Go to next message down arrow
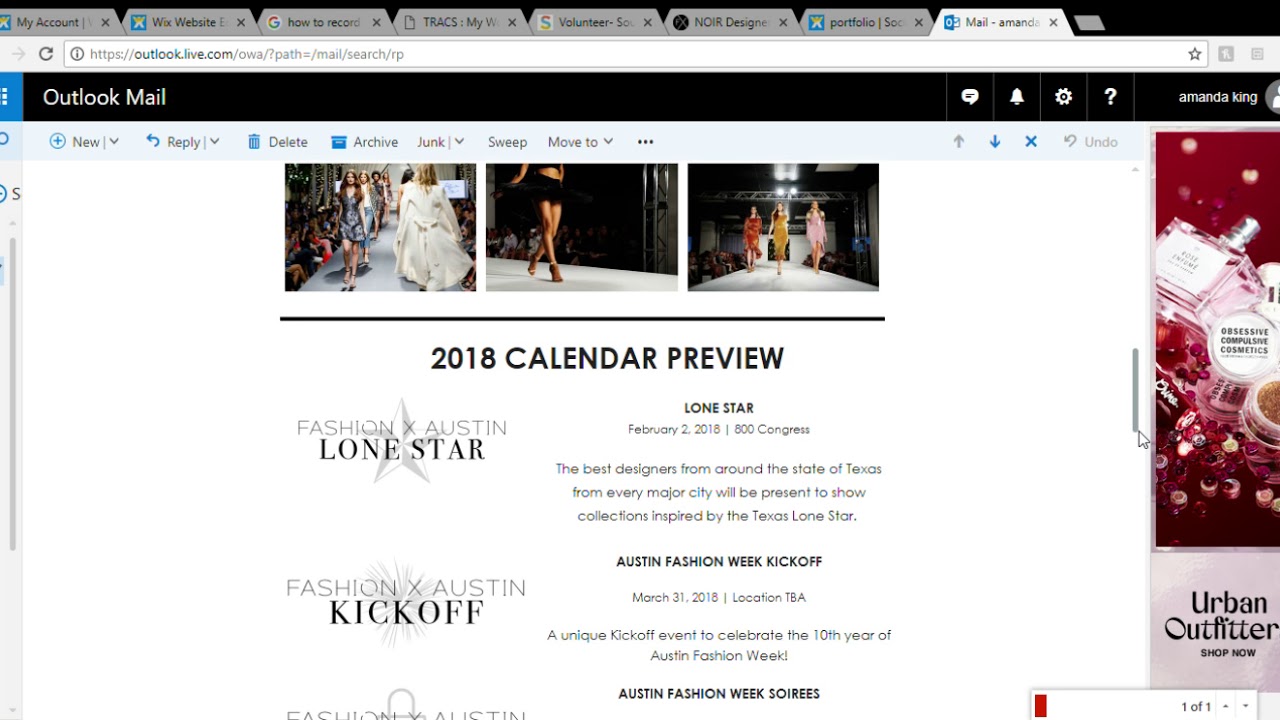 point(995,142)
